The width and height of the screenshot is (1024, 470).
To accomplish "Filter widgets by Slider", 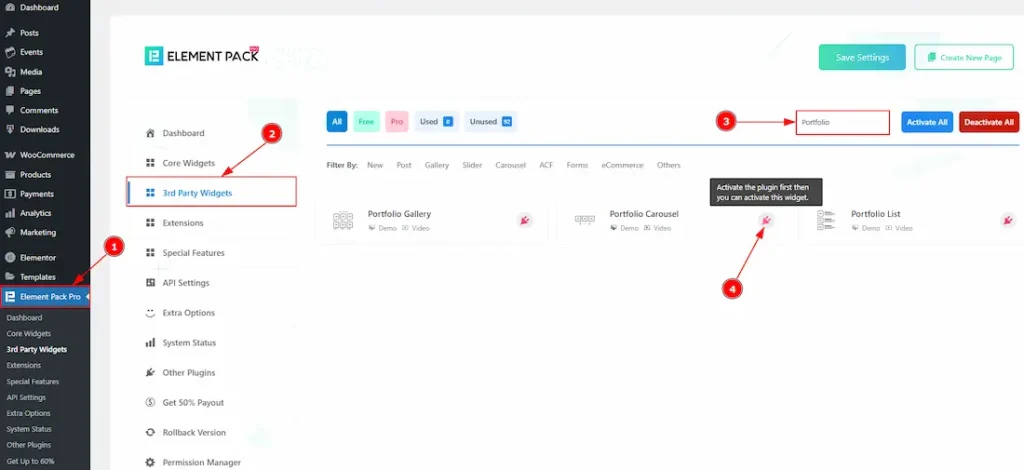I will [472, 166].
